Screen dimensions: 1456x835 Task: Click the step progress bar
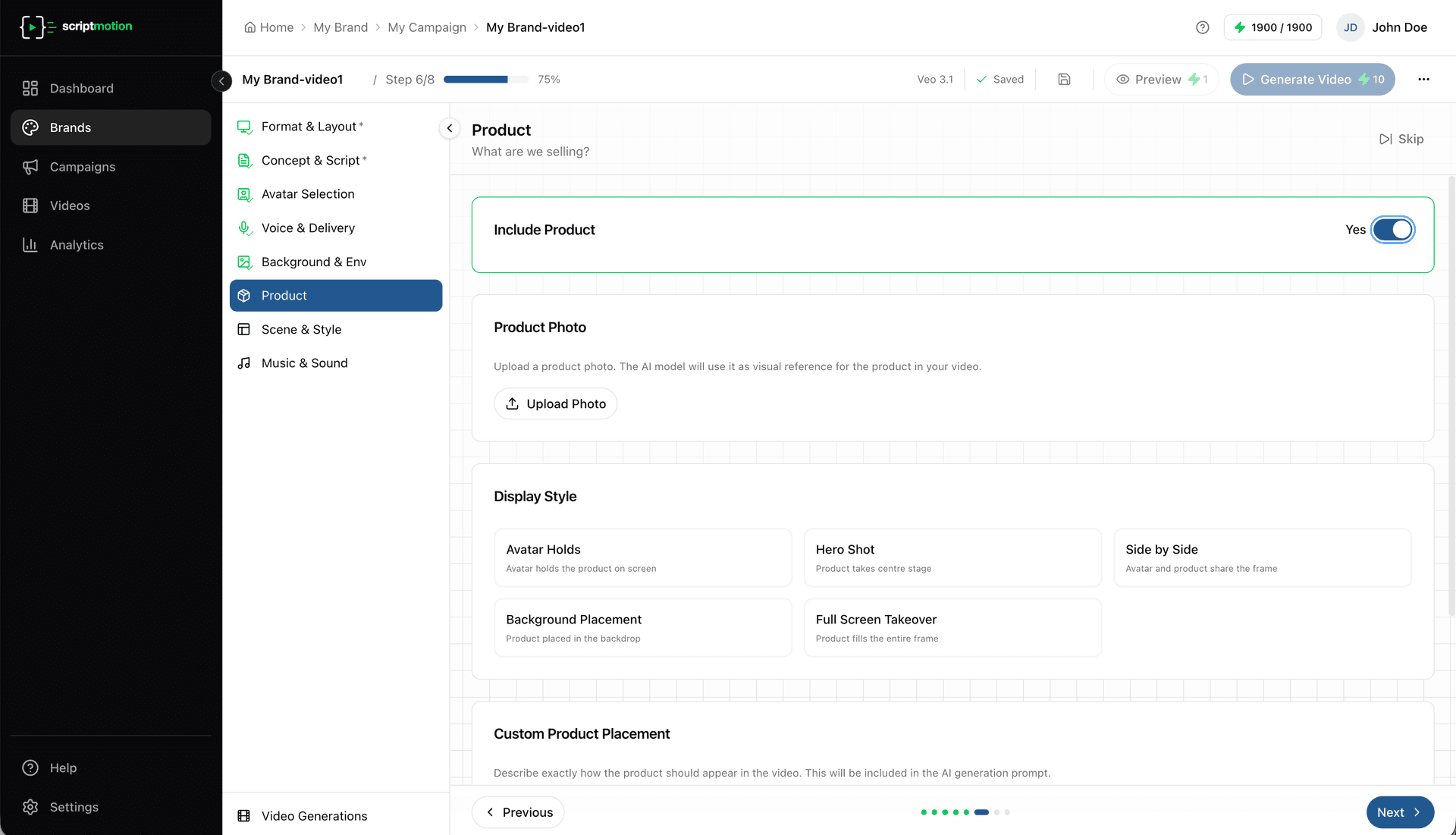point(485,80)
